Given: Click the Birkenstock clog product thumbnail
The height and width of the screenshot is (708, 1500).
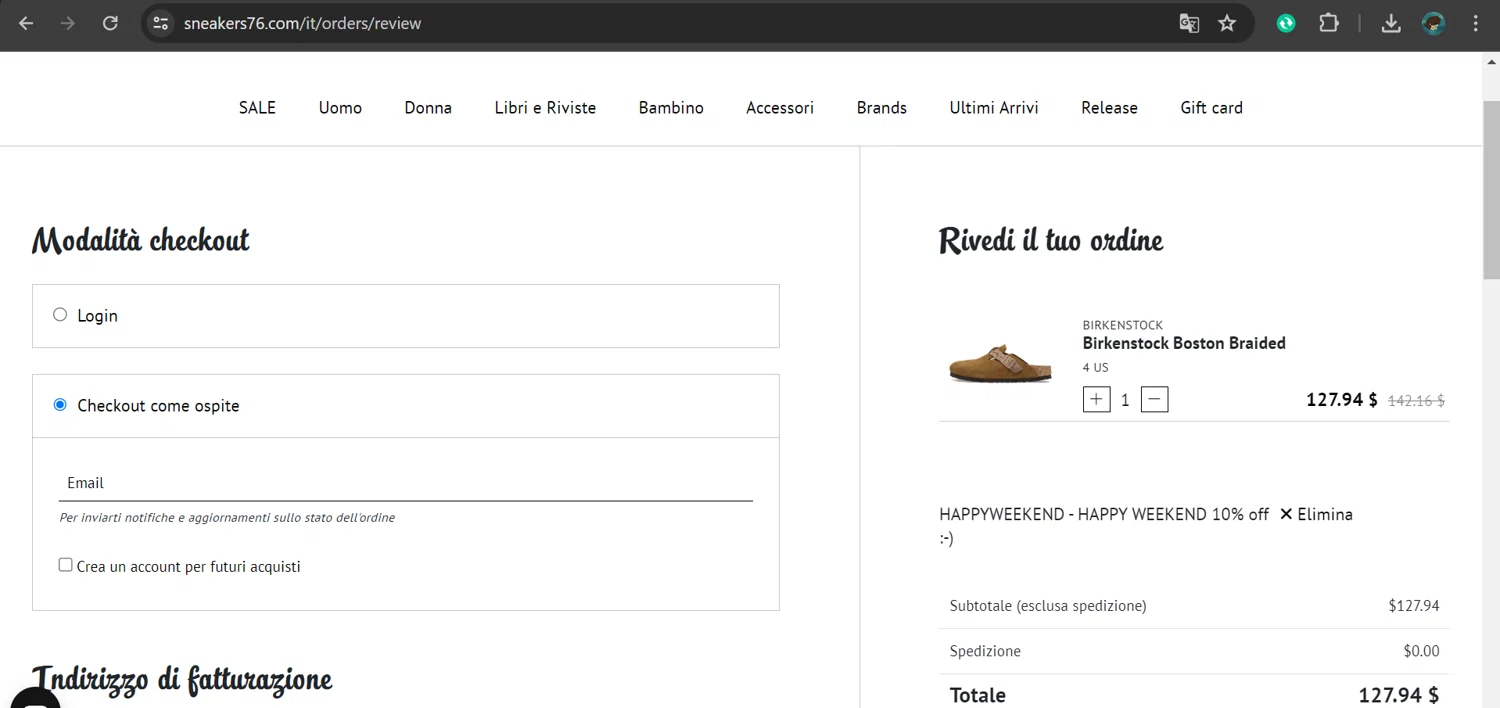Looking at the screenshot, I should [x=1000, y=363].
